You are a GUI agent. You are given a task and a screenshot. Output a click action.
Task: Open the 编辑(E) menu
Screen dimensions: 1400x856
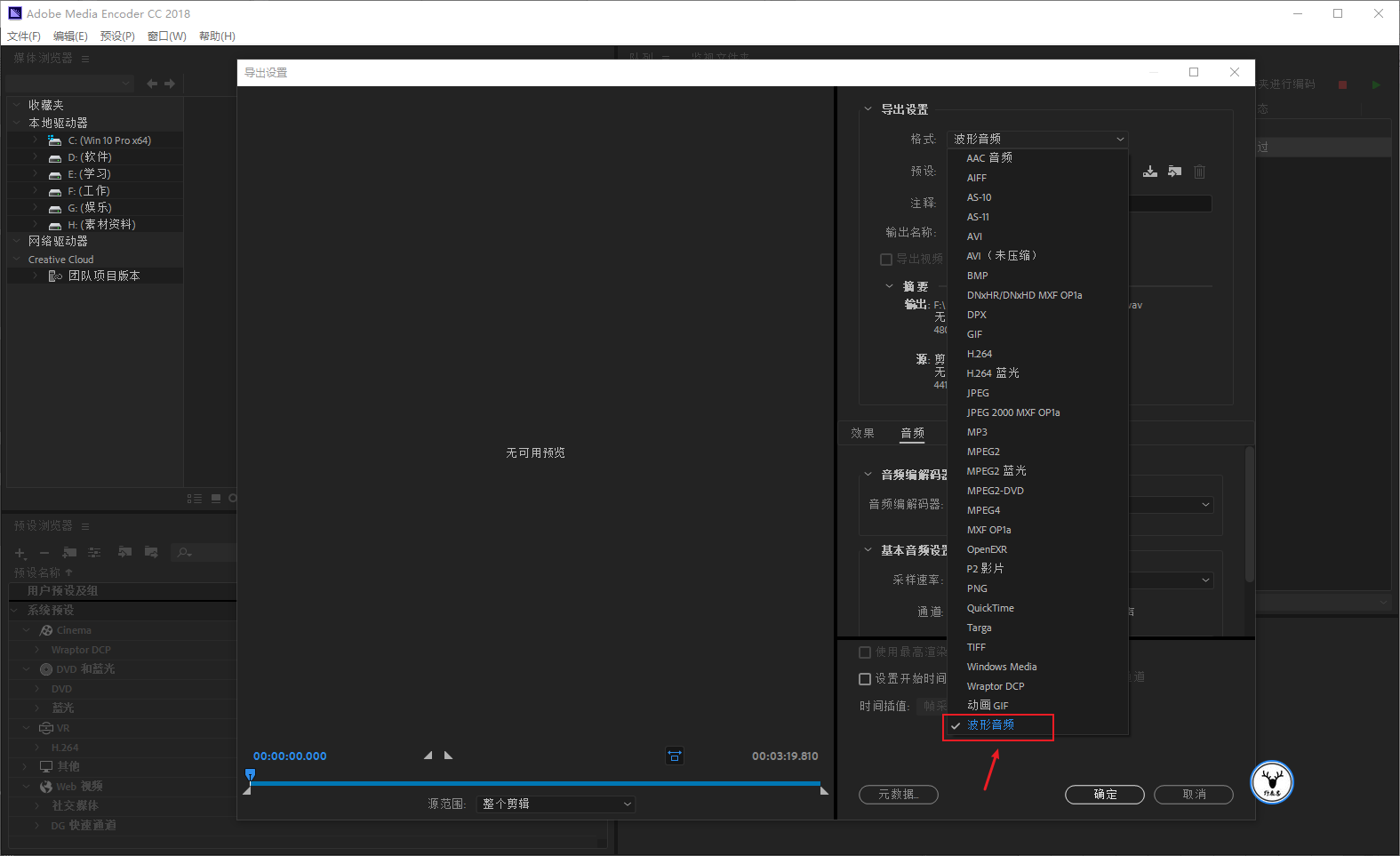pyautogui.click(x=70, y=36)
